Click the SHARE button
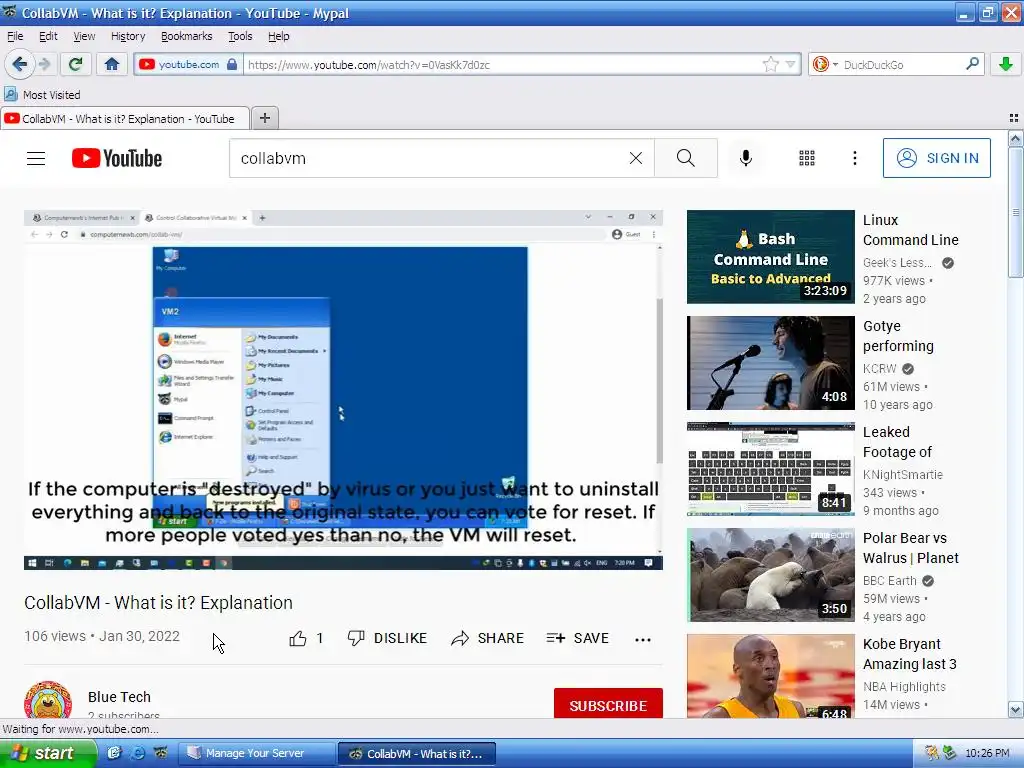Viewport: 1024px width, 768px height. pyautogui.click(x=488, y=638)
